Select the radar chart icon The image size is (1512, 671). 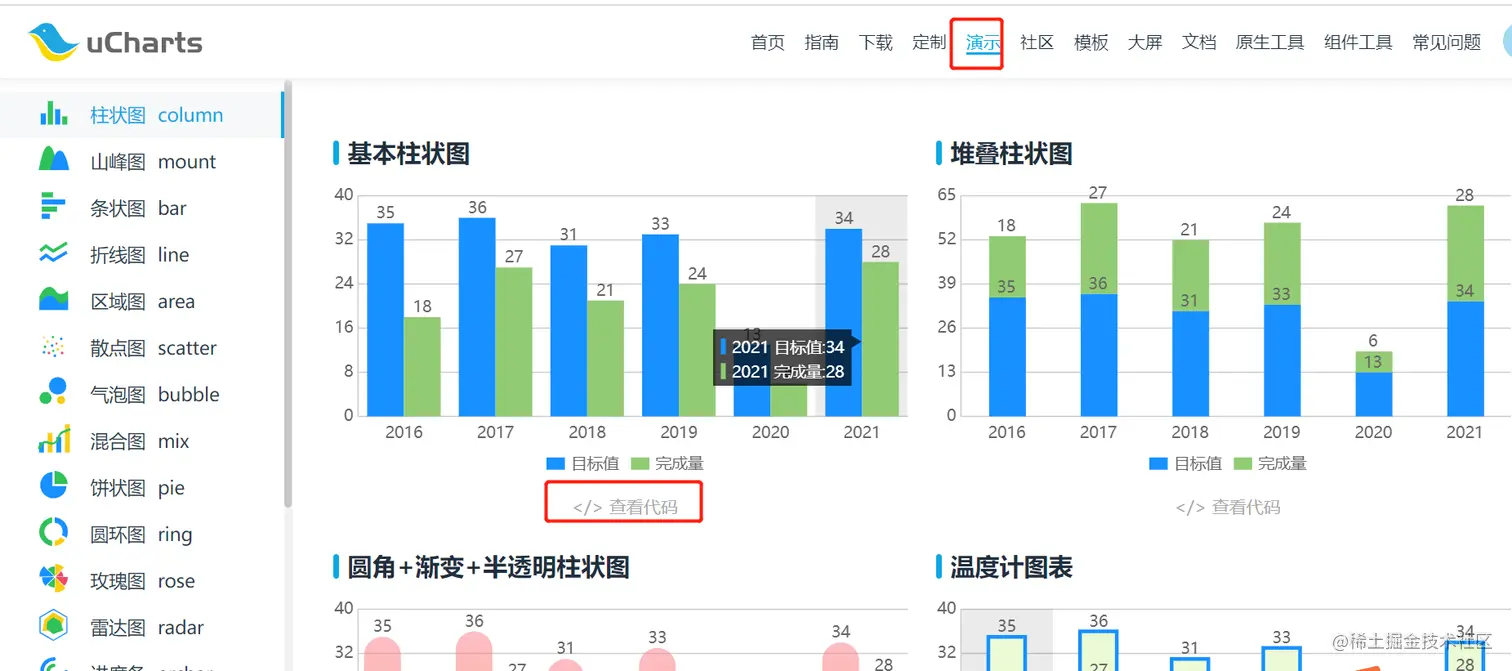tap(53, 626)
